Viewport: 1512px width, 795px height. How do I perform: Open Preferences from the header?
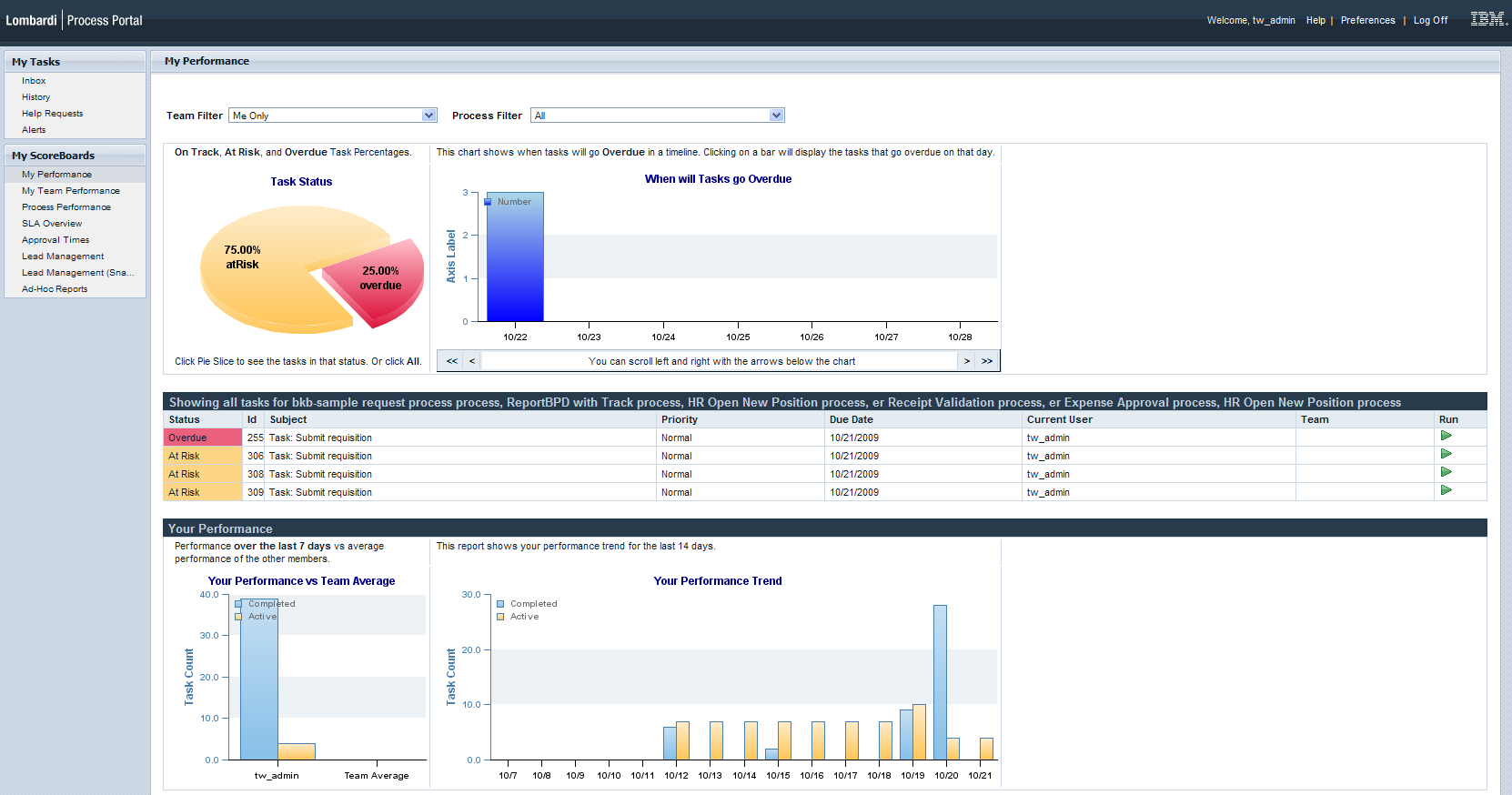1367,20
